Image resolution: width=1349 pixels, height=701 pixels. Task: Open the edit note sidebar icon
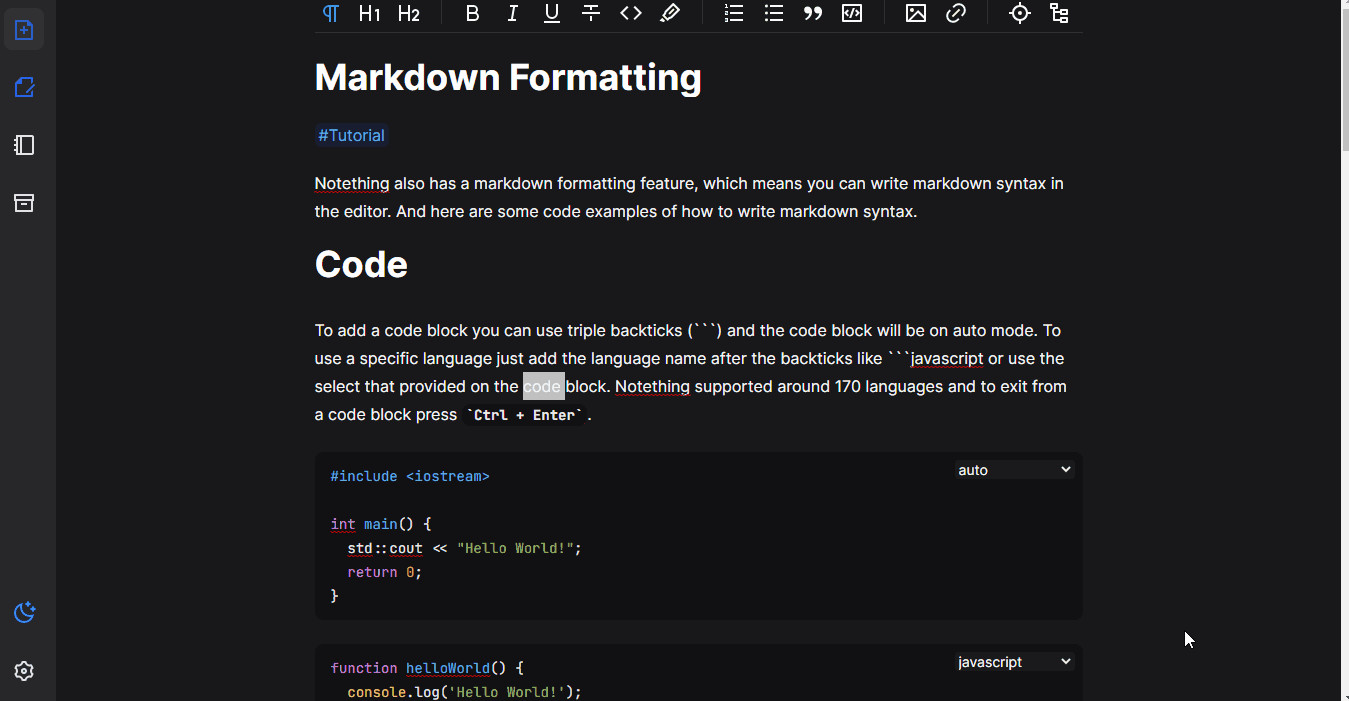coord(24,87)
